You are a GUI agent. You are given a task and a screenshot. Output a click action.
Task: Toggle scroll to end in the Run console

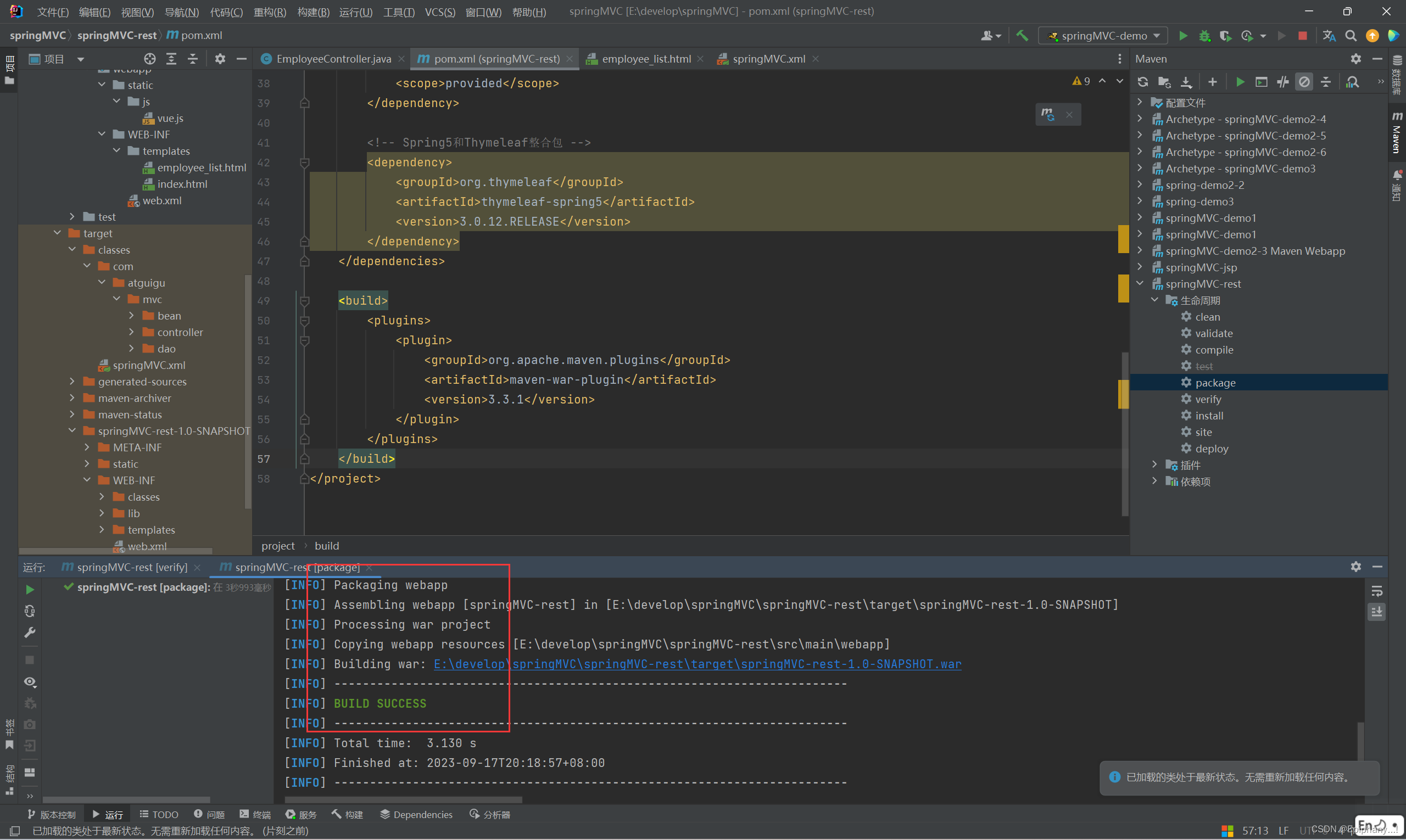1377,612
